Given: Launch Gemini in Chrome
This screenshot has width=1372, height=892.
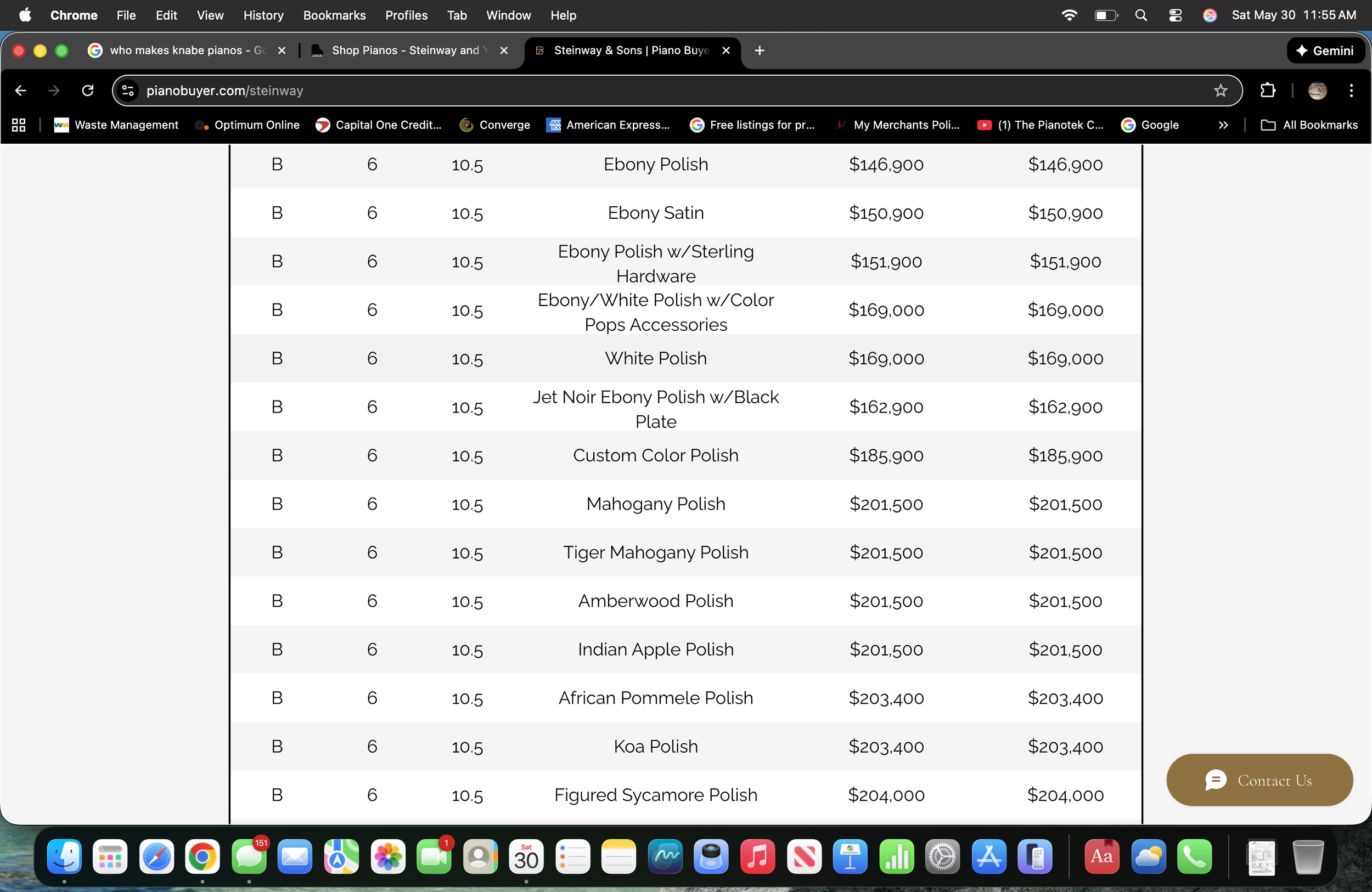Looking at the screenshot, I should 1325,50.
